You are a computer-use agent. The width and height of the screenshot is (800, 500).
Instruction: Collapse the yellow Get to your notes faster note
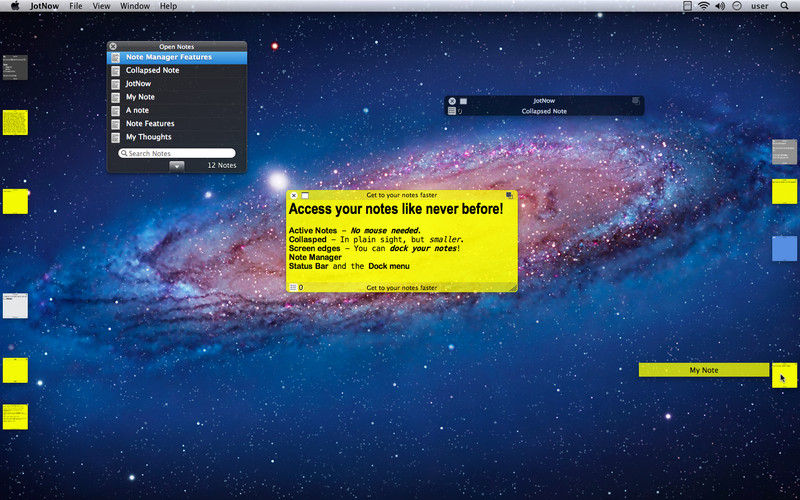tap(305, 195)
